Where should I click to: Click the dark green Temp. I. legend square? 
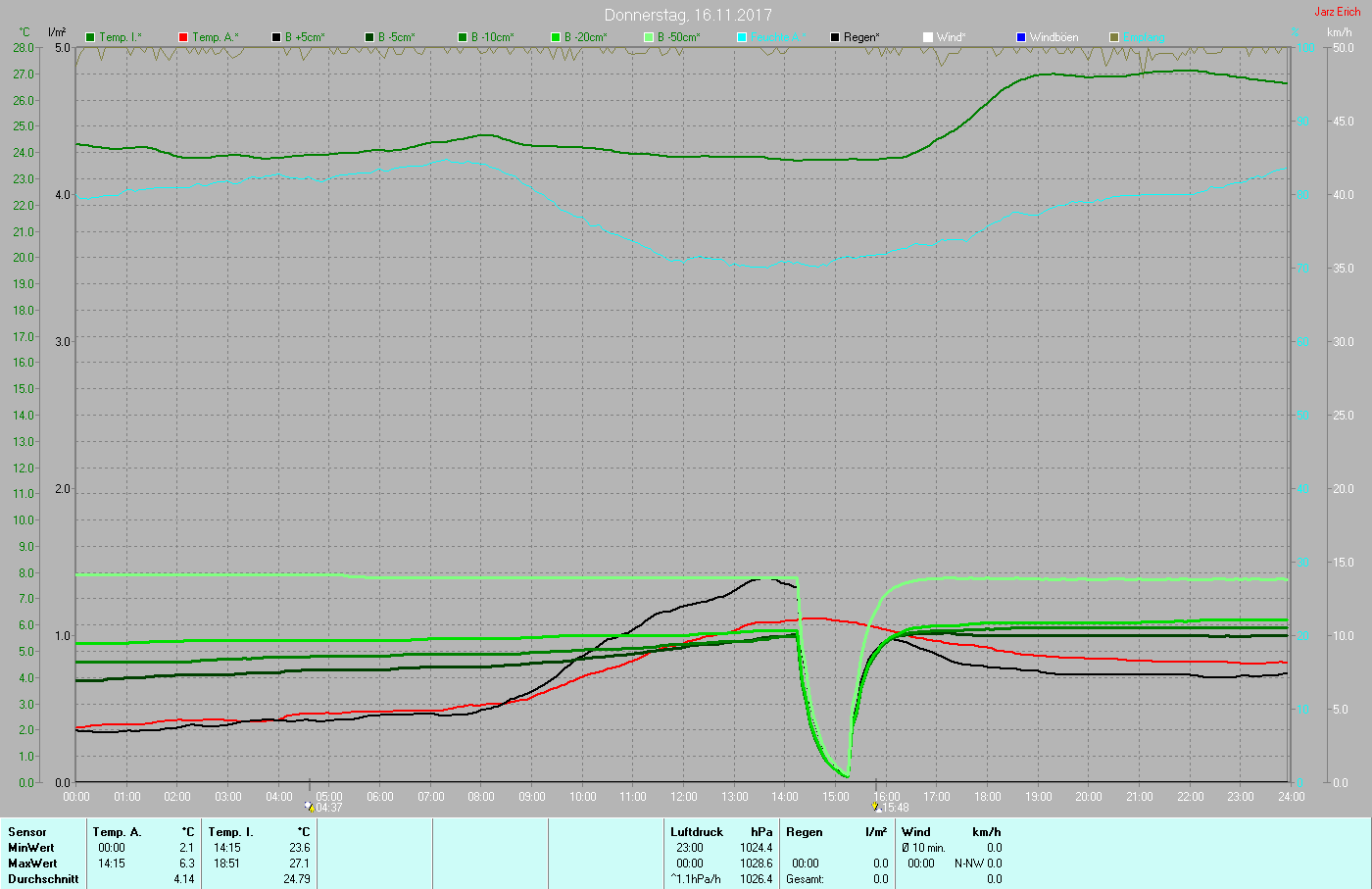90,37
